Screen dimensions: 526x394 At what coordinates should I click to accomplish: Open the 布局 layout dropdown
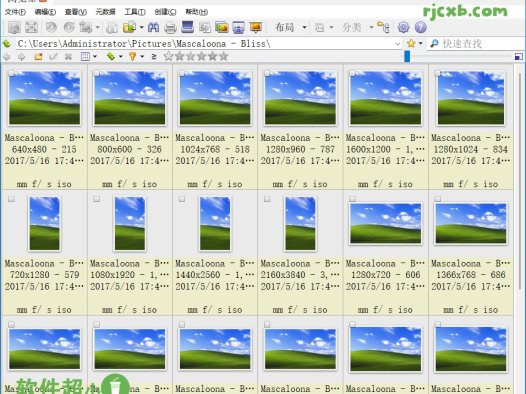tap(291, 27)
